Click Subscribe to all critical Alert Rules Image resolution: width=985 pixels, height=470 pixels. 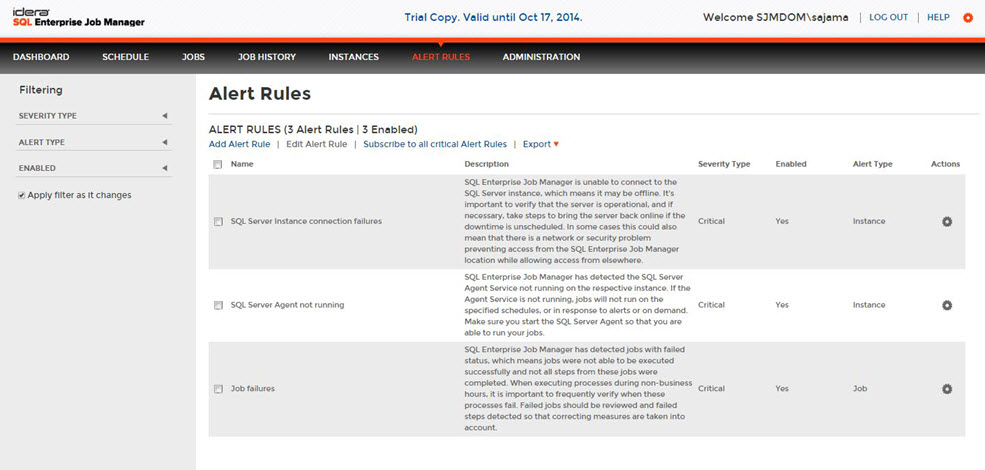pos(435,144)
